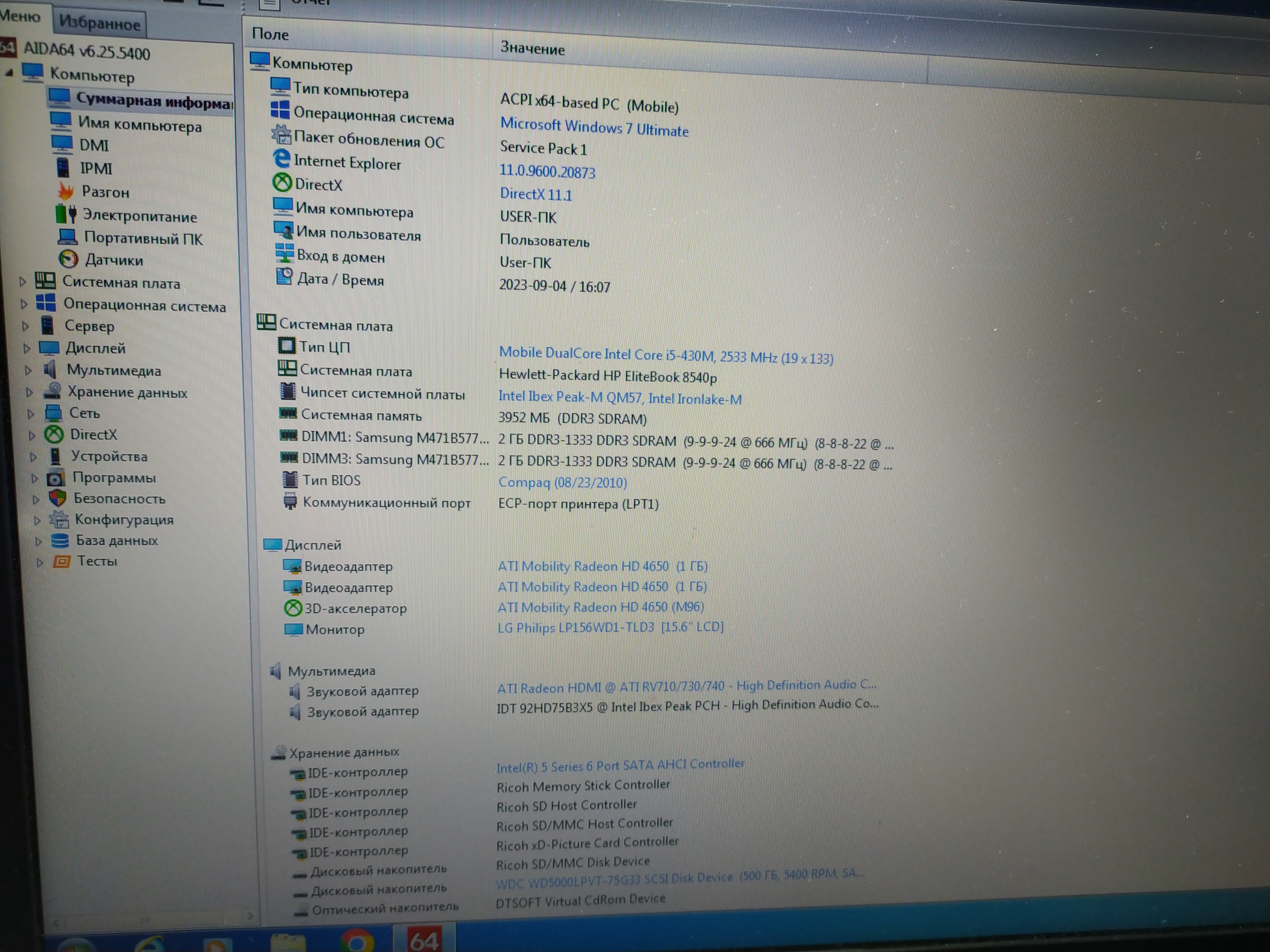
Task: Click the Тесты tree icon
Action: 61,561
